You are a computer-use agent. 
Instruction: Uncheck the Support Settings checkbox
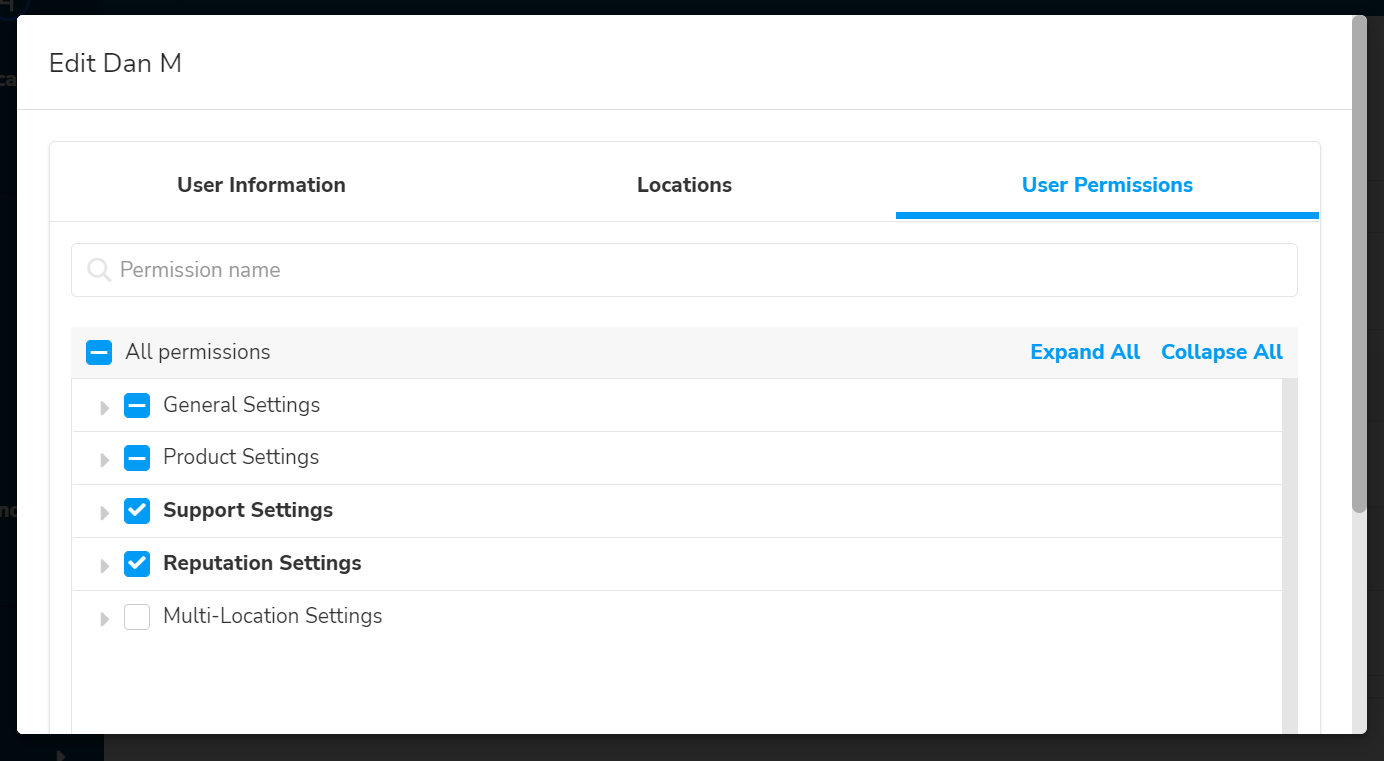click(137, 511)
